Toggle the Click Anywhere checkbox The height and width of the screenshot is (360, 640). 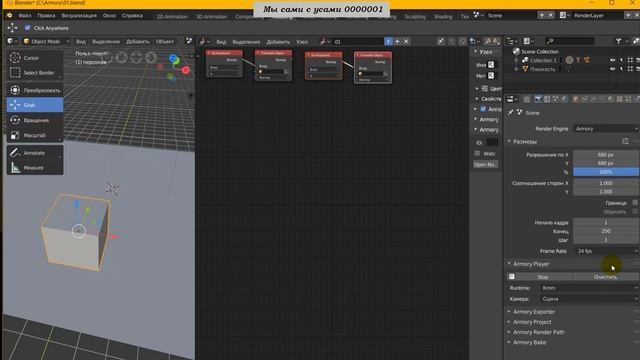[27, 28]
